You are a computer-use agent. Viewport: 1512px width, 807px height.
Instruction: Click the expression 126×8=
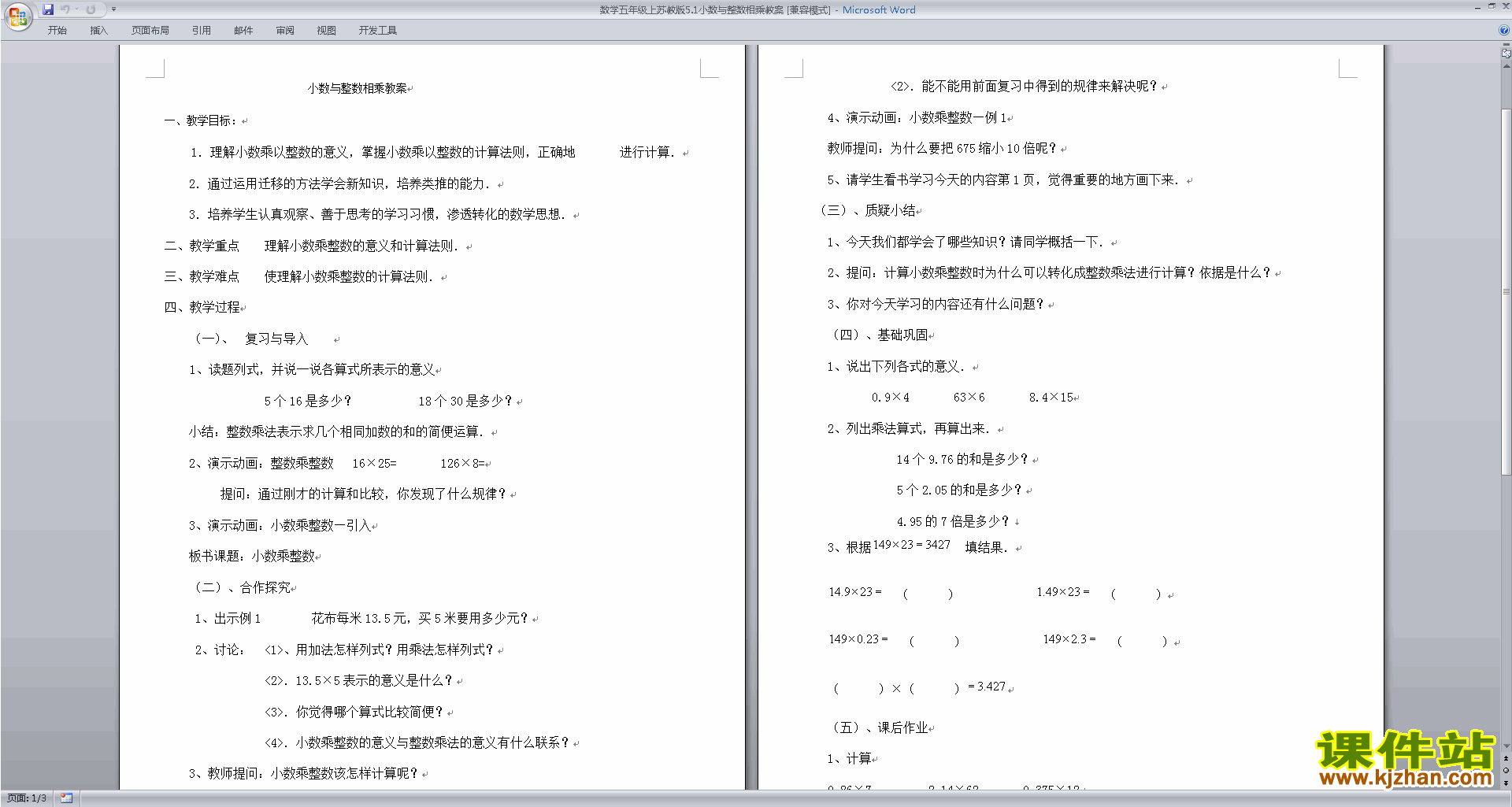coord(462,463)
